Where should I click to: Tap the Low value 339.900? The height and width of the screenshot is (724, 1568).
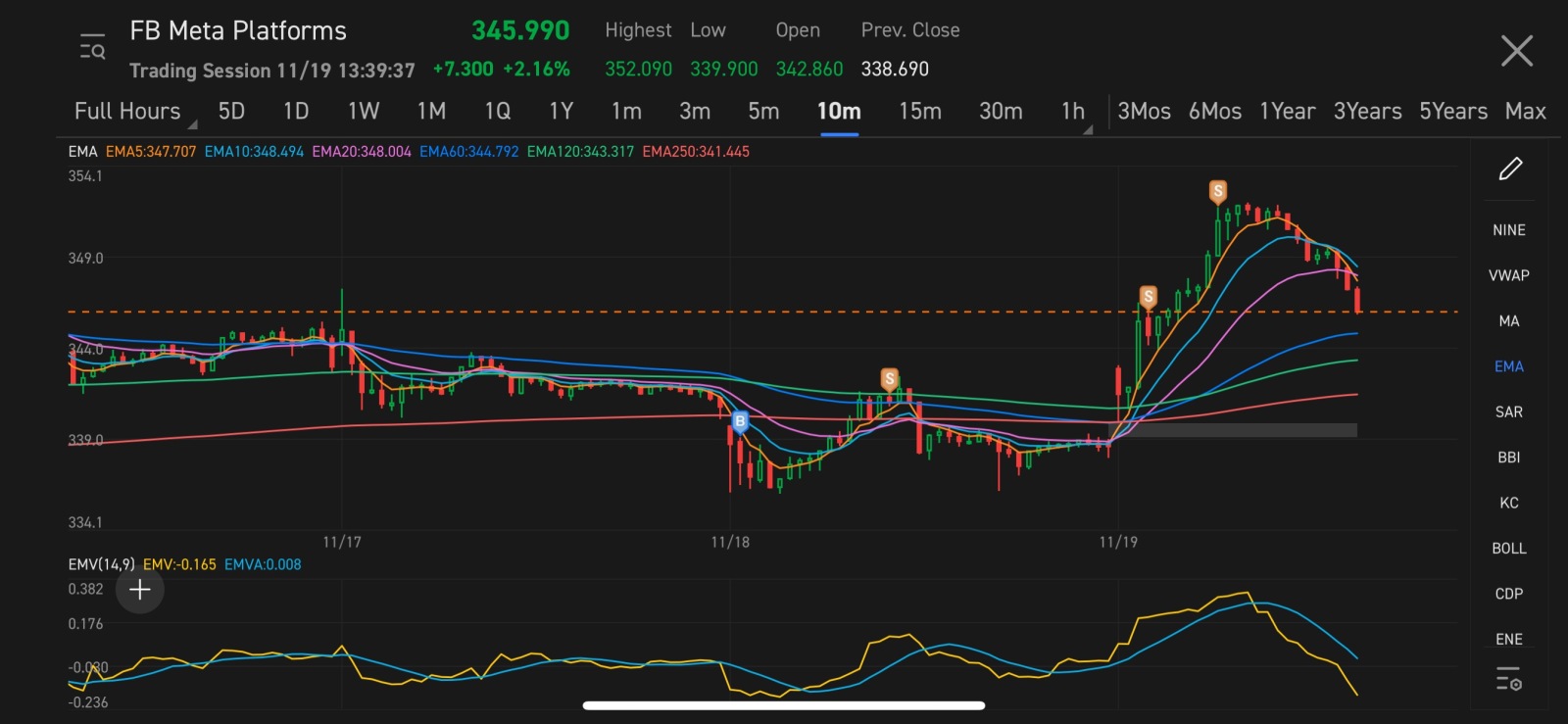pyautogui.click(x=723, y=69)
